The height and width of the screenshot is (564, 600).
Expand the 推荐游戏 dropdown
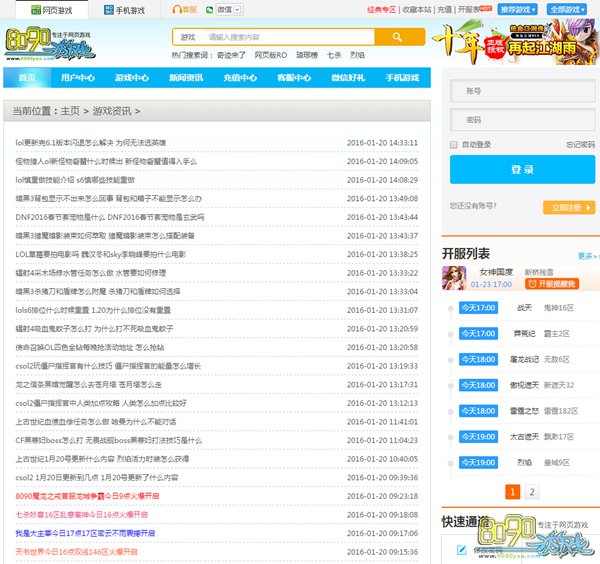pyautogui.click(x=519, y=9)
